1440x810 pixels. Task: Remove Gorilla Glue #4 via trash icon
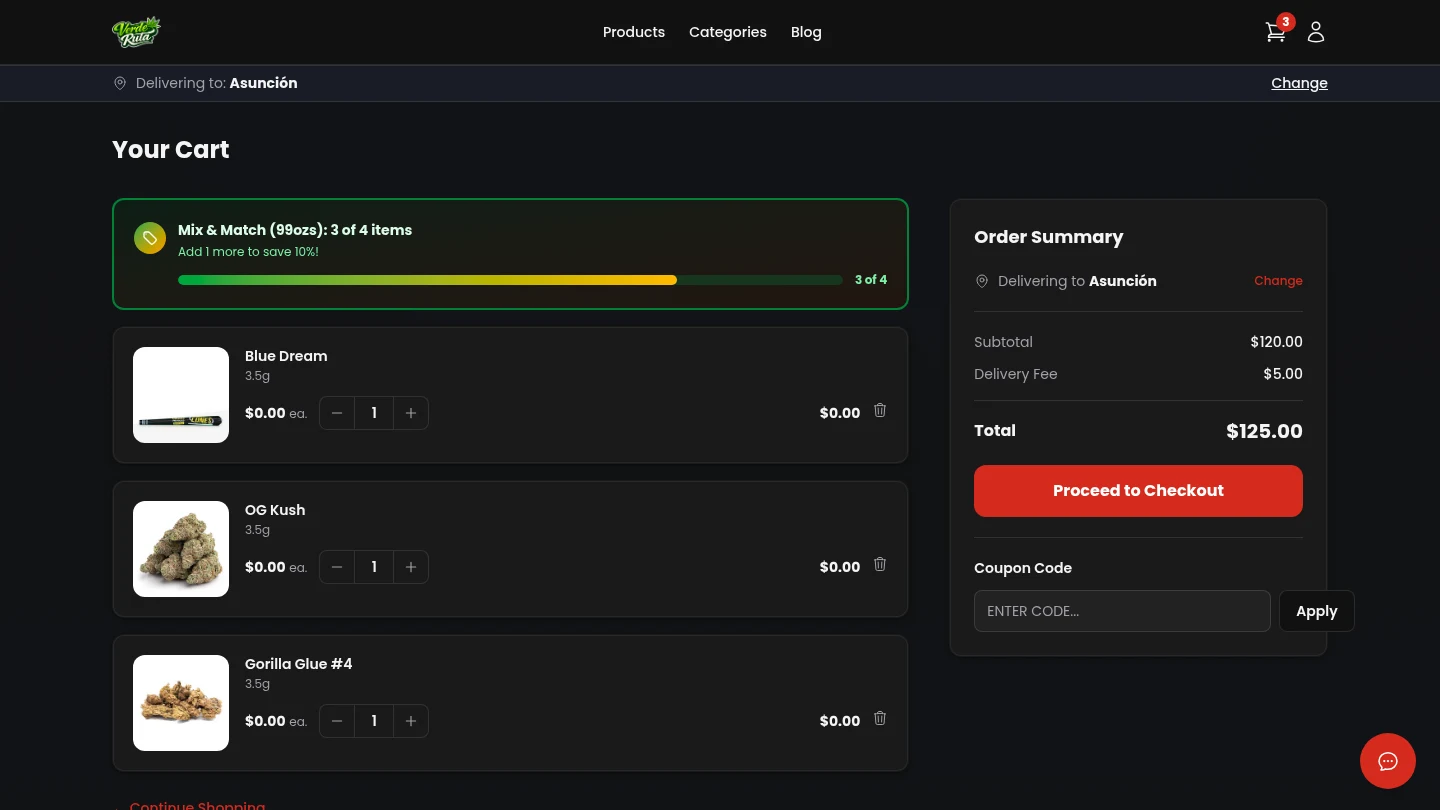tap(880, 718)
